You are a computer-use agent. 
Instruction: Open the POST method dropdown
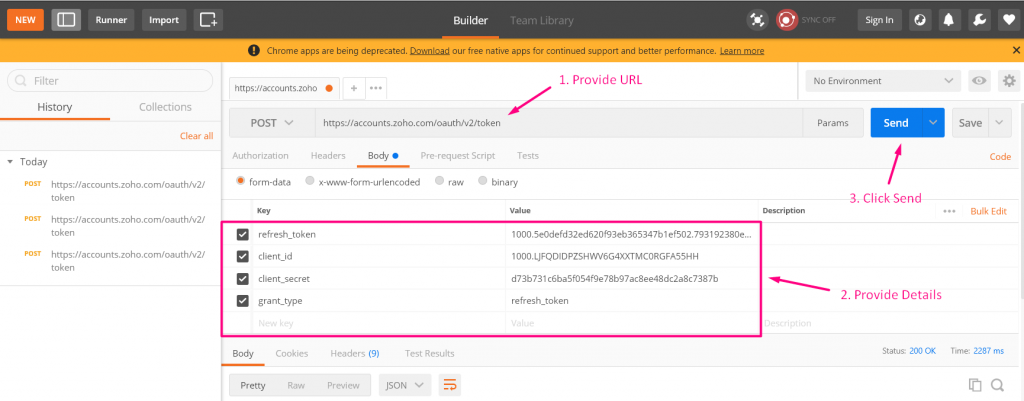coord(272,123)
